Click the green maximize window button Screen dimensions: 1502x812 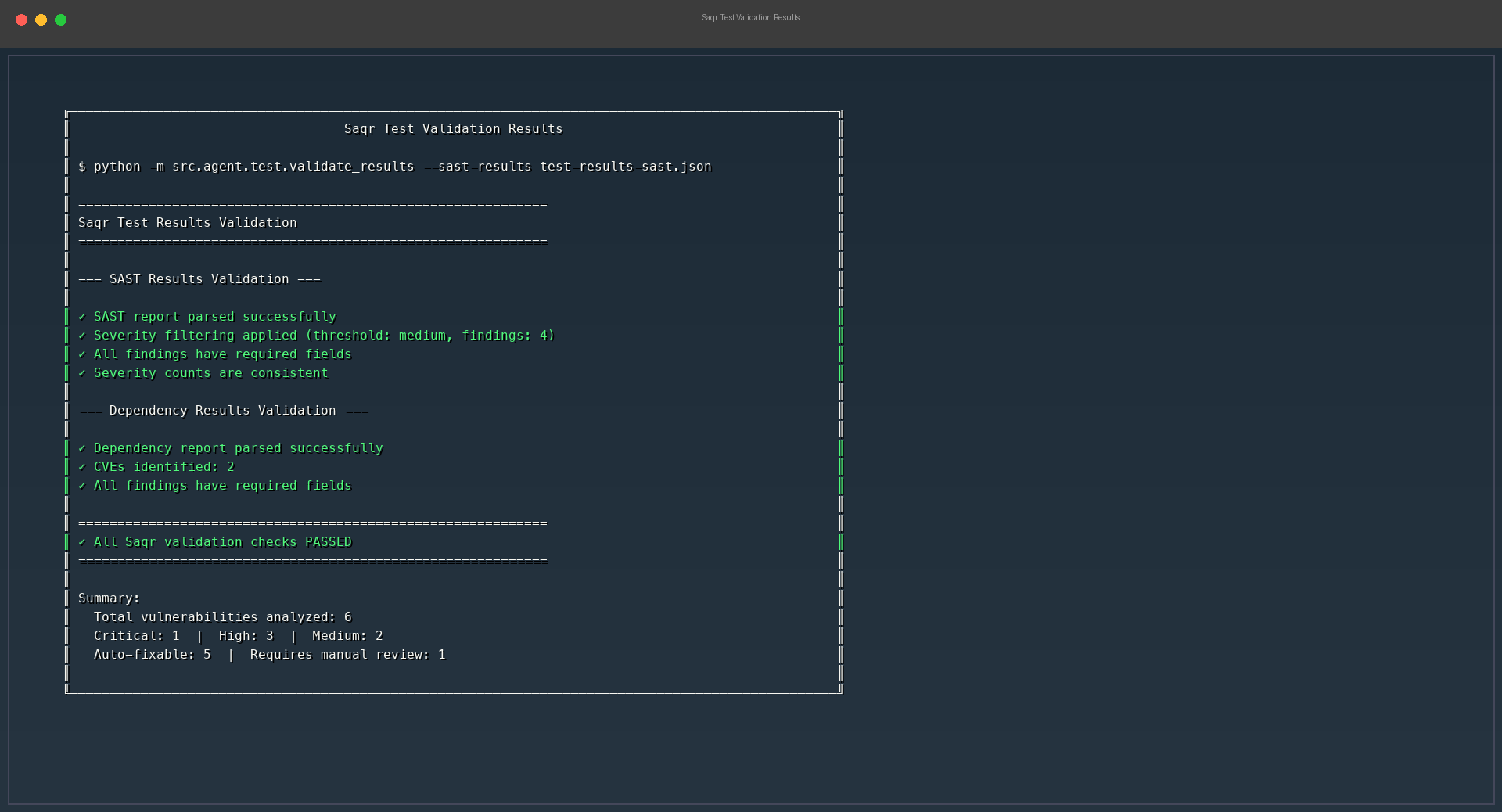60,20
